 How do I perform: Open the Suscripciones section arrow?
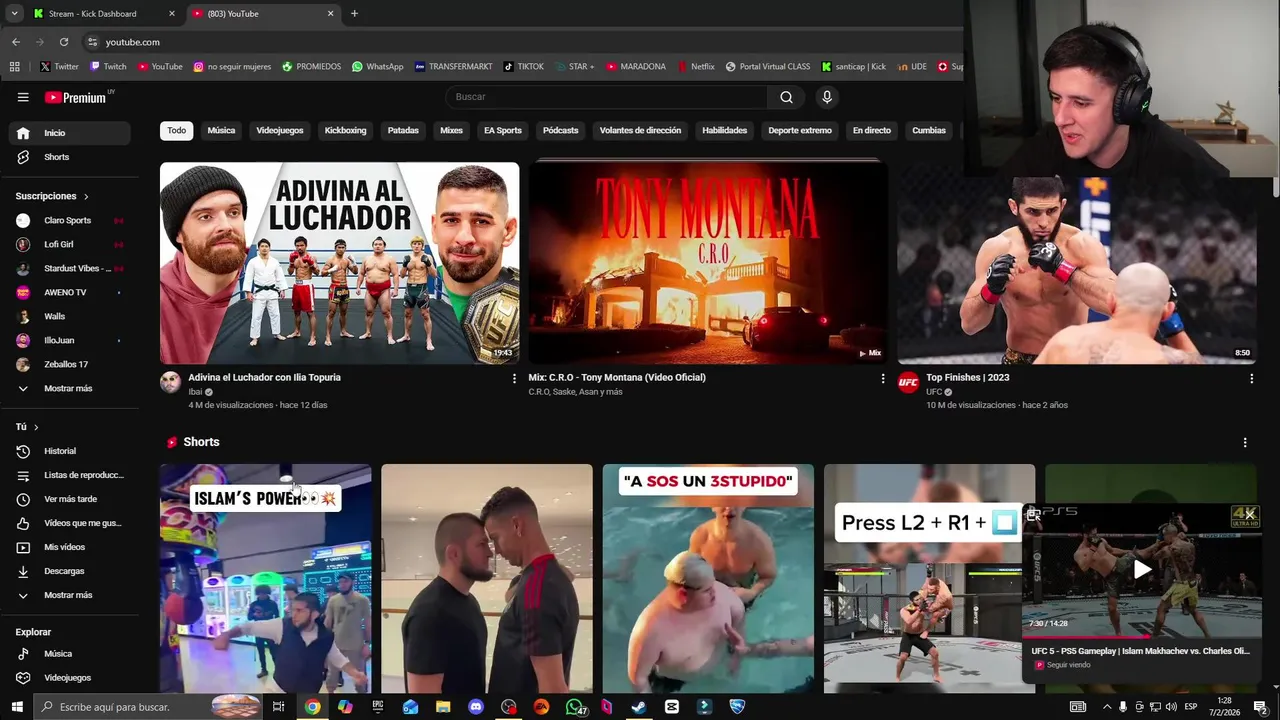tap(86, 197)
